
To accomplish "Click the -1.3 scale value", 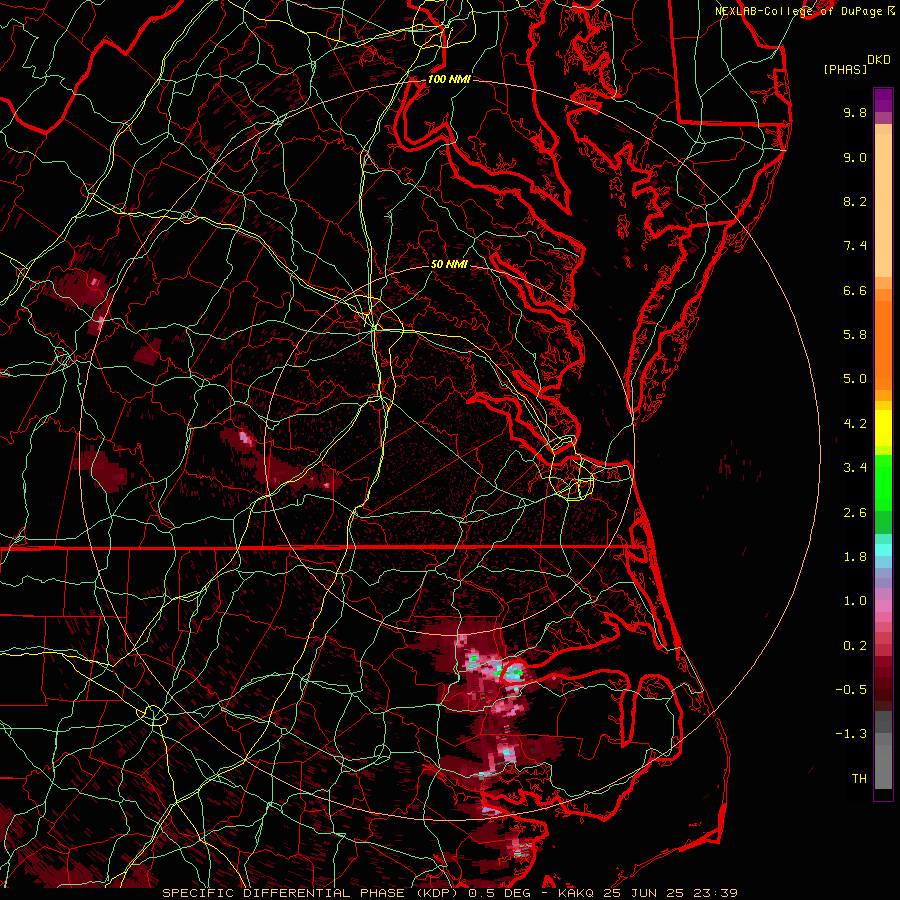I will pyautogui.click(x=851, y=734).
